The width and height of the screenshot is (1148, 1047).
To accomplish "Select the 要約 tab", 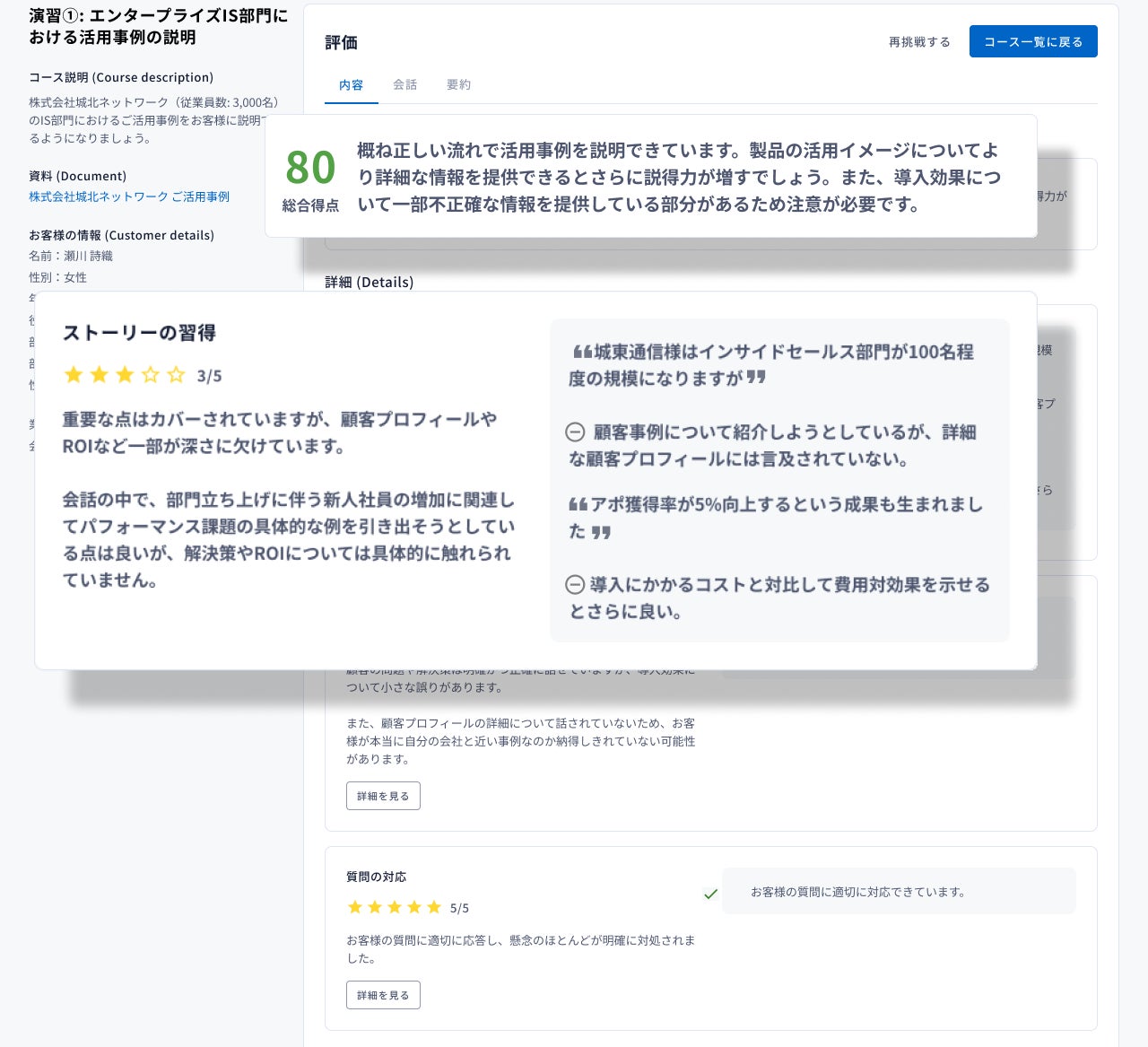I will (459, 85).
